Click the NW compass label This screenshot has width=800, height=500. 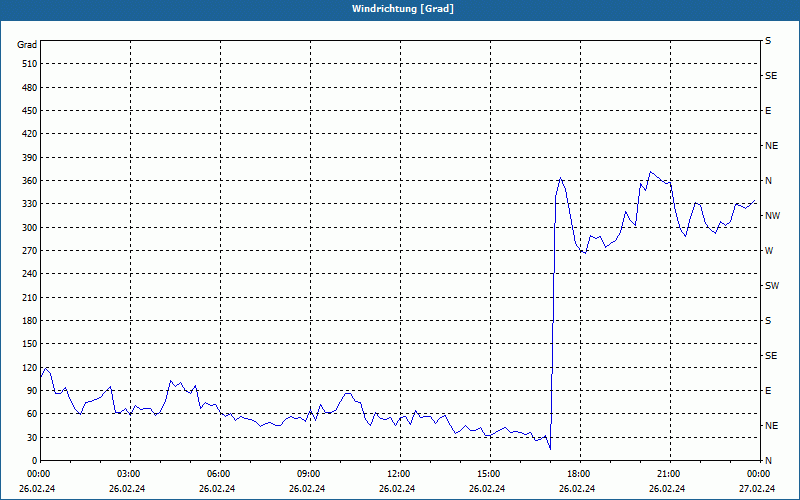point(772,216)
